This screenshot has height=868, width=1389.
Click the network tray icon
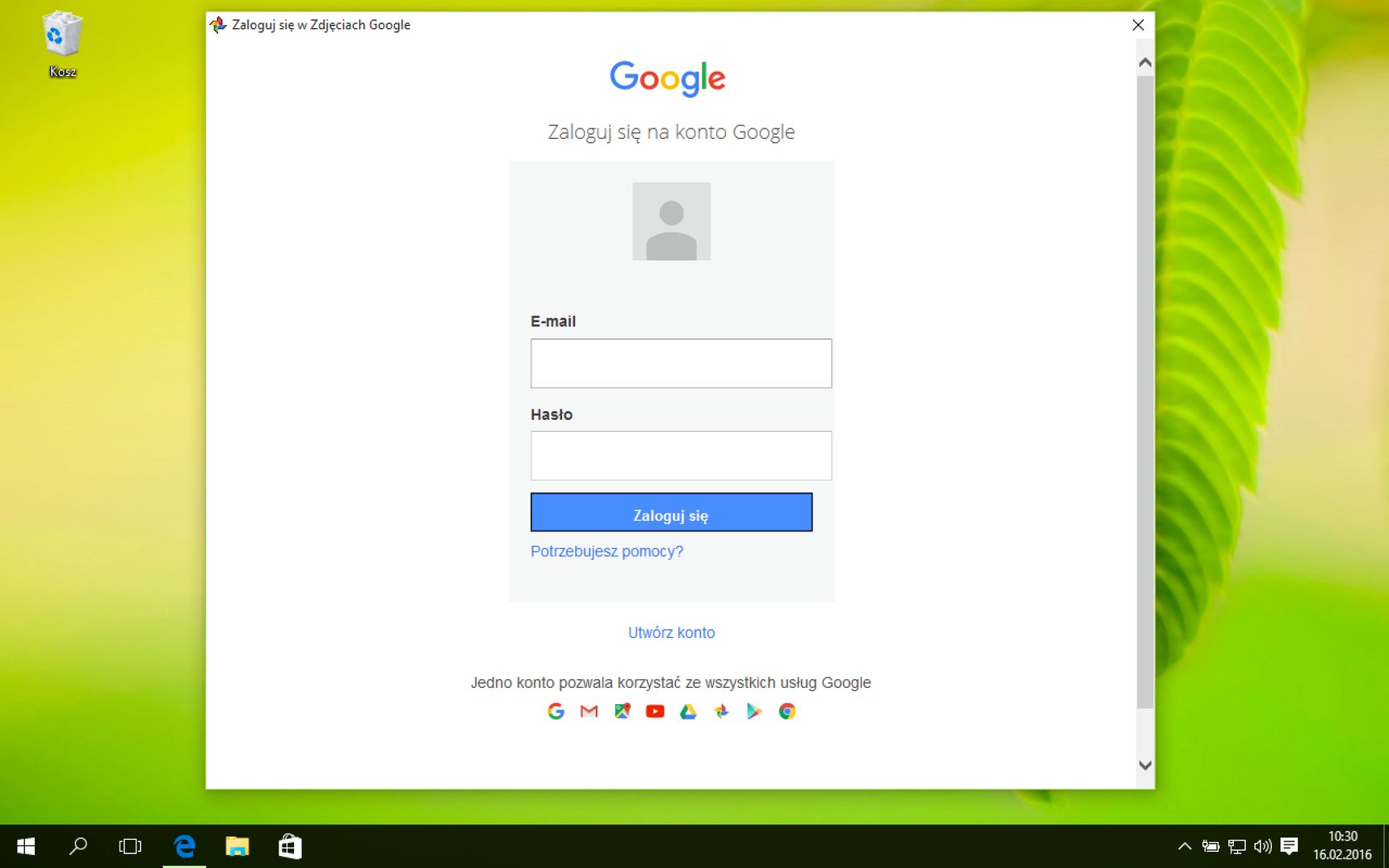[x=1236, y=846]
